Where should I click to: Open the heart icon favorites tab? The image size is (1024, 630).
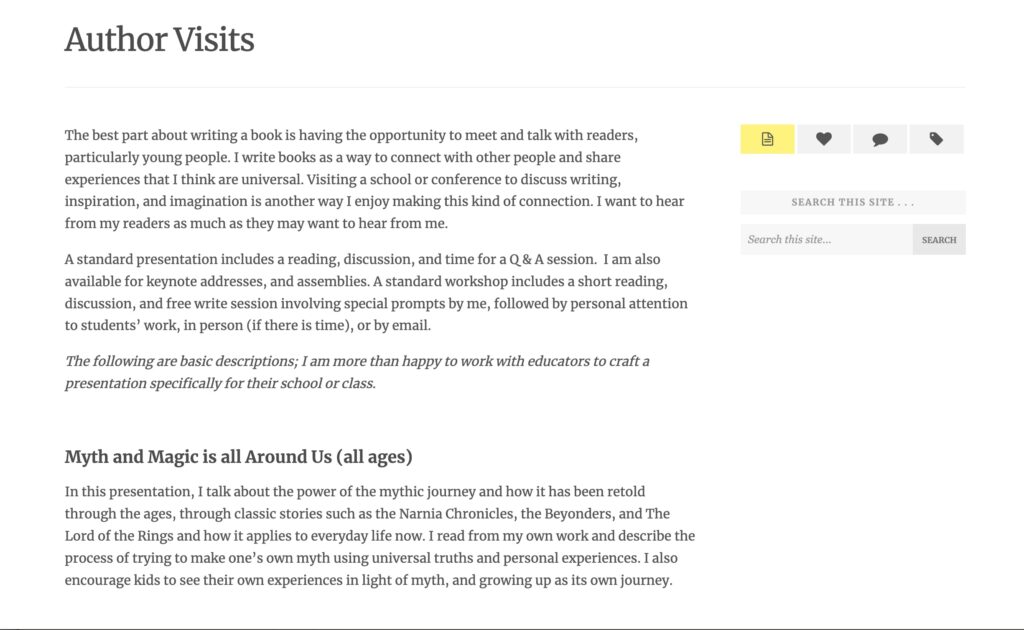coord(823,139)
